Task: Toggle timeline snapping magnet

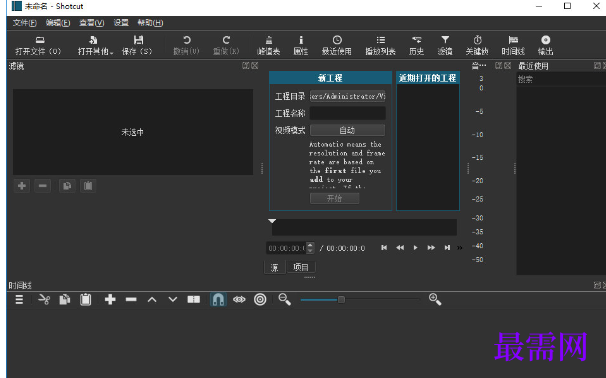Action: click(218, 300)
